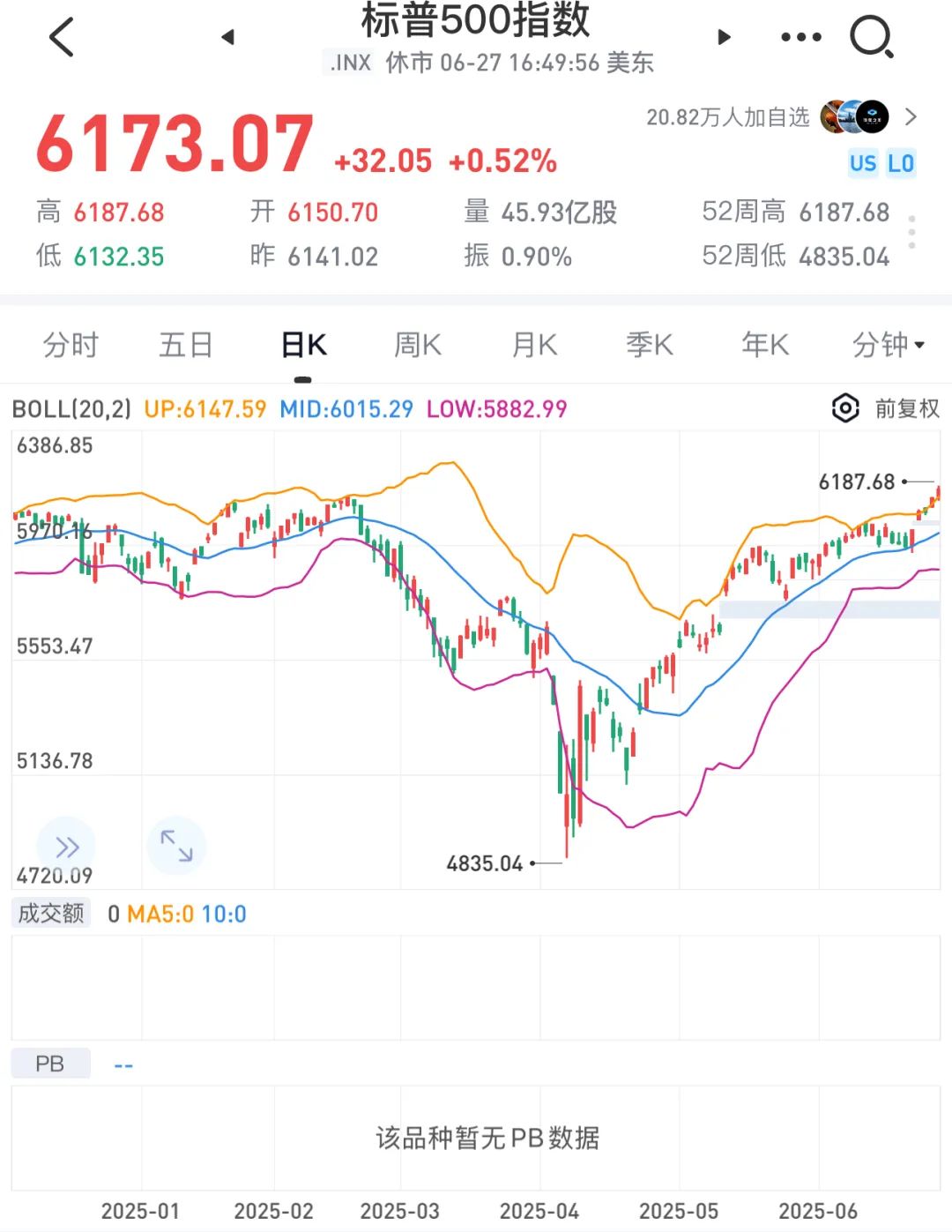Tap the US market badge
The width and height of the screenshot is (952, 1232).
(x=863, y=163)
